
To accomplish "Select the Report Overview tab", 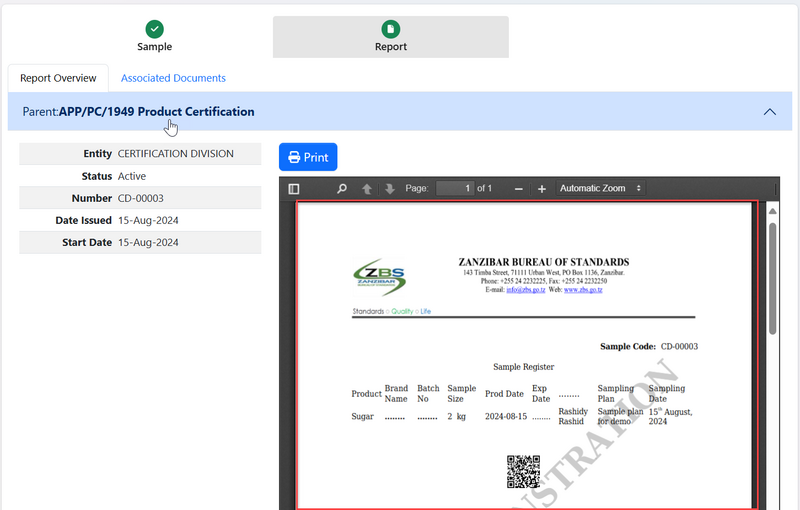I will [x=58, y=78].
